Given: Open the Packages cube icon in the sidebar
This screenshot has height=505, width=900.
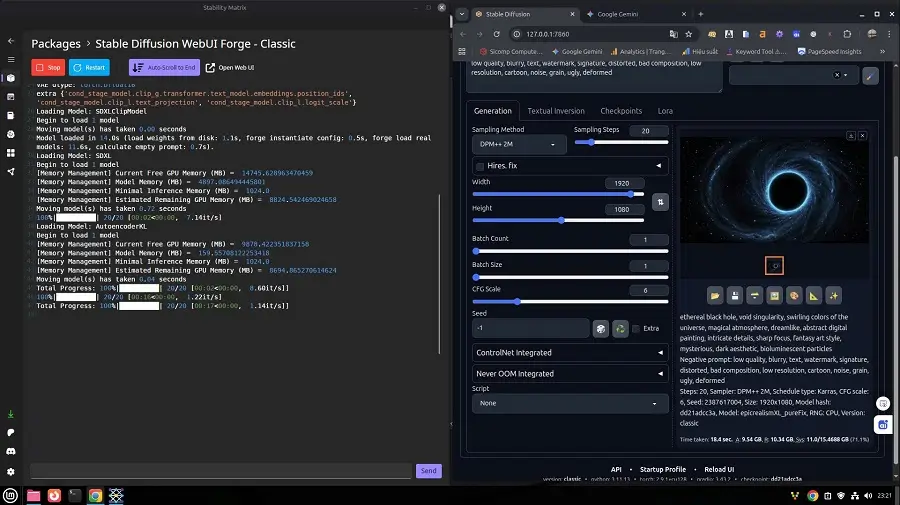Looking at the screenshot, I should coord(10,78).
